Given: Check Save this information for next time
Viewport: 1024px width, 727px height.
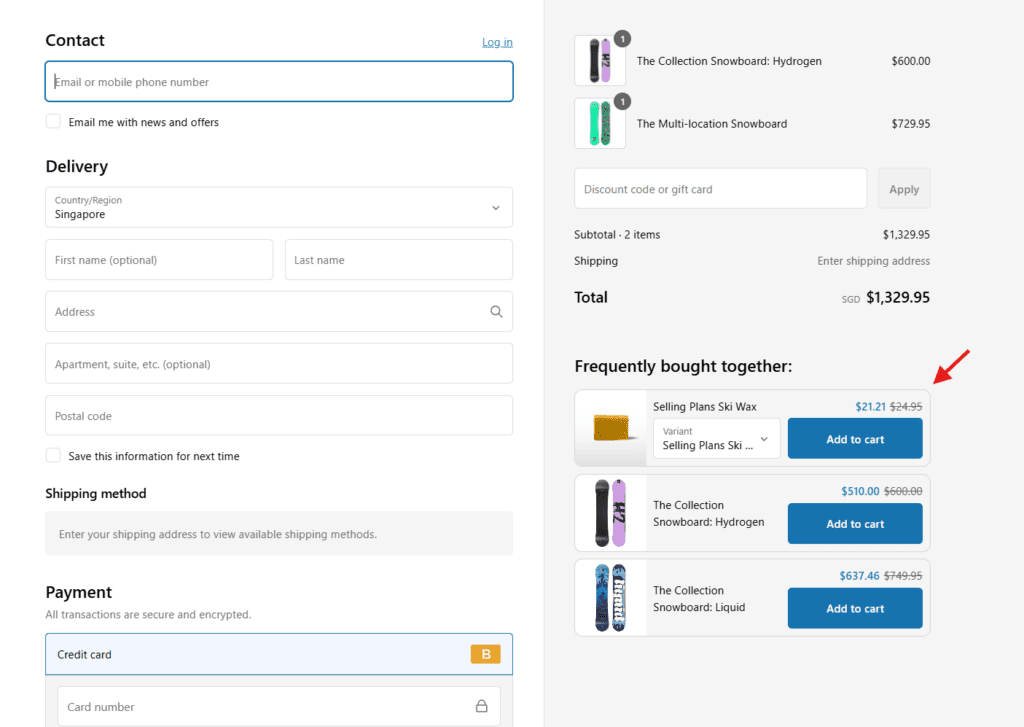Looking at the screenshot, I should pos(53,456).
